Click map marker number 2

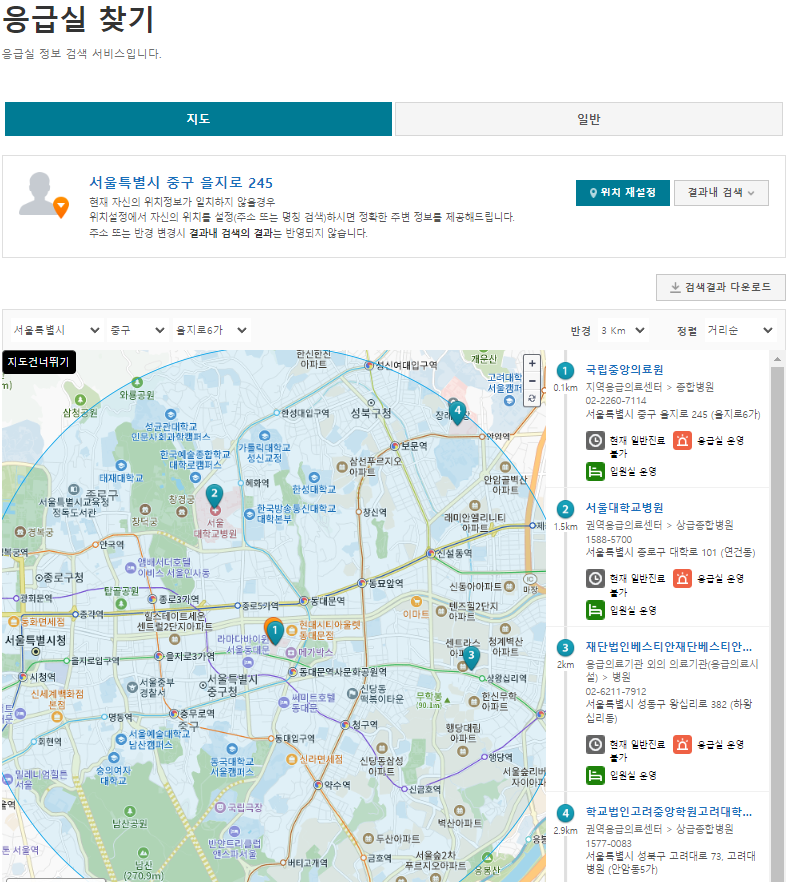[x=214, y=496]
